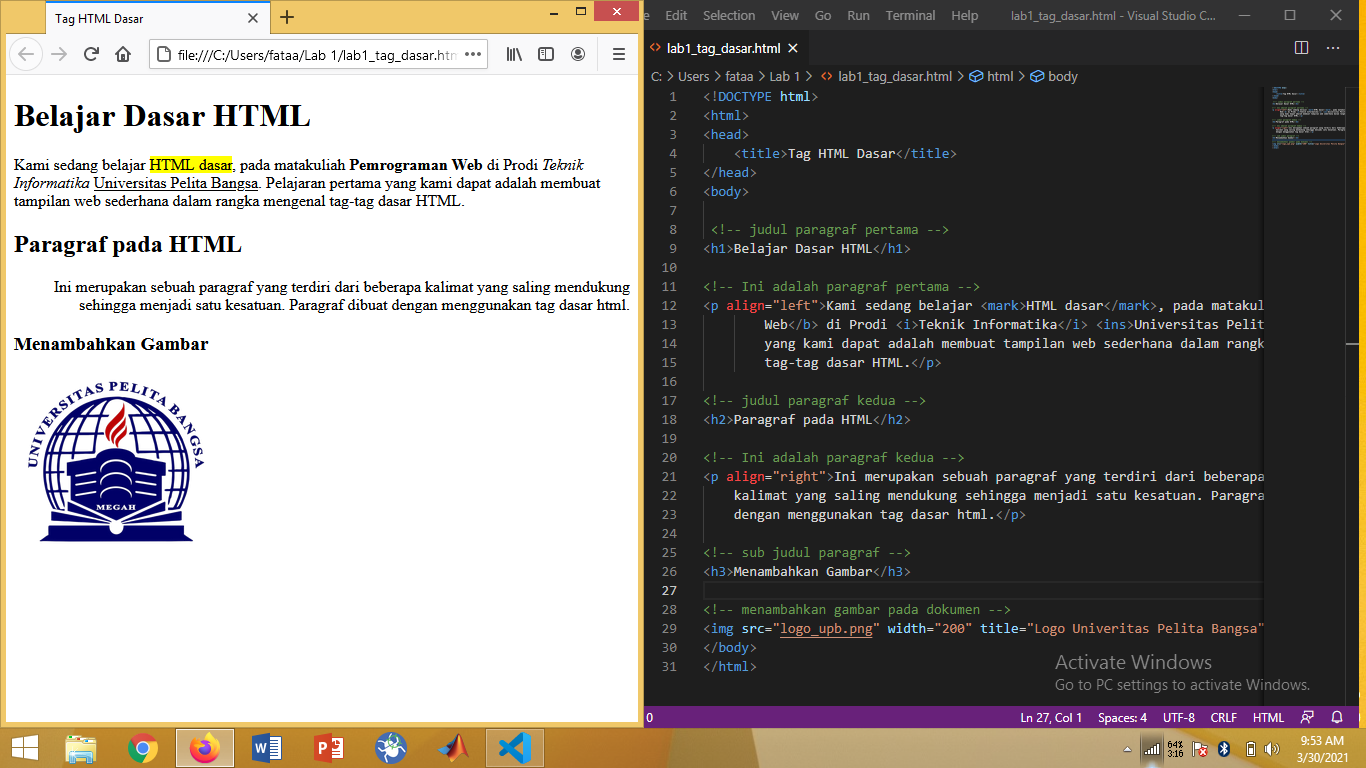Open a new browser tab with the plus button
This screenshot has width=1366, height=768.
(287, 17)
